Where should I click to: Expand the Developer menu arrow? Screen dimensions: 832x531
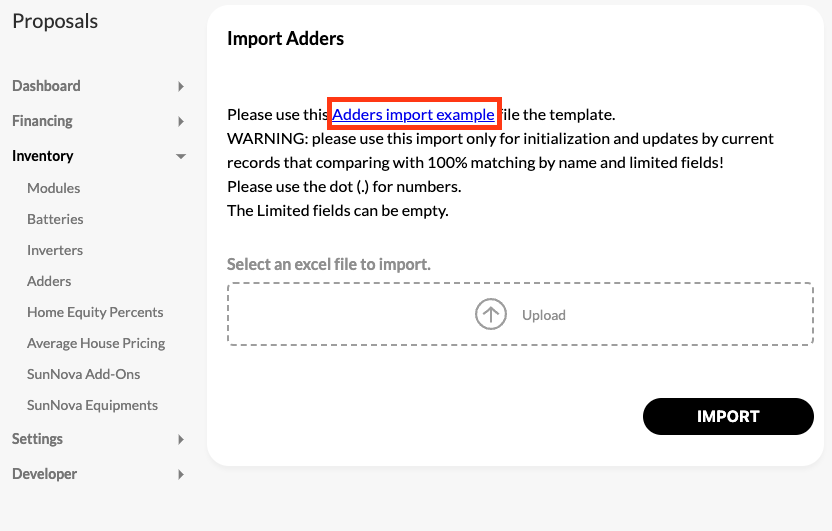181,474
